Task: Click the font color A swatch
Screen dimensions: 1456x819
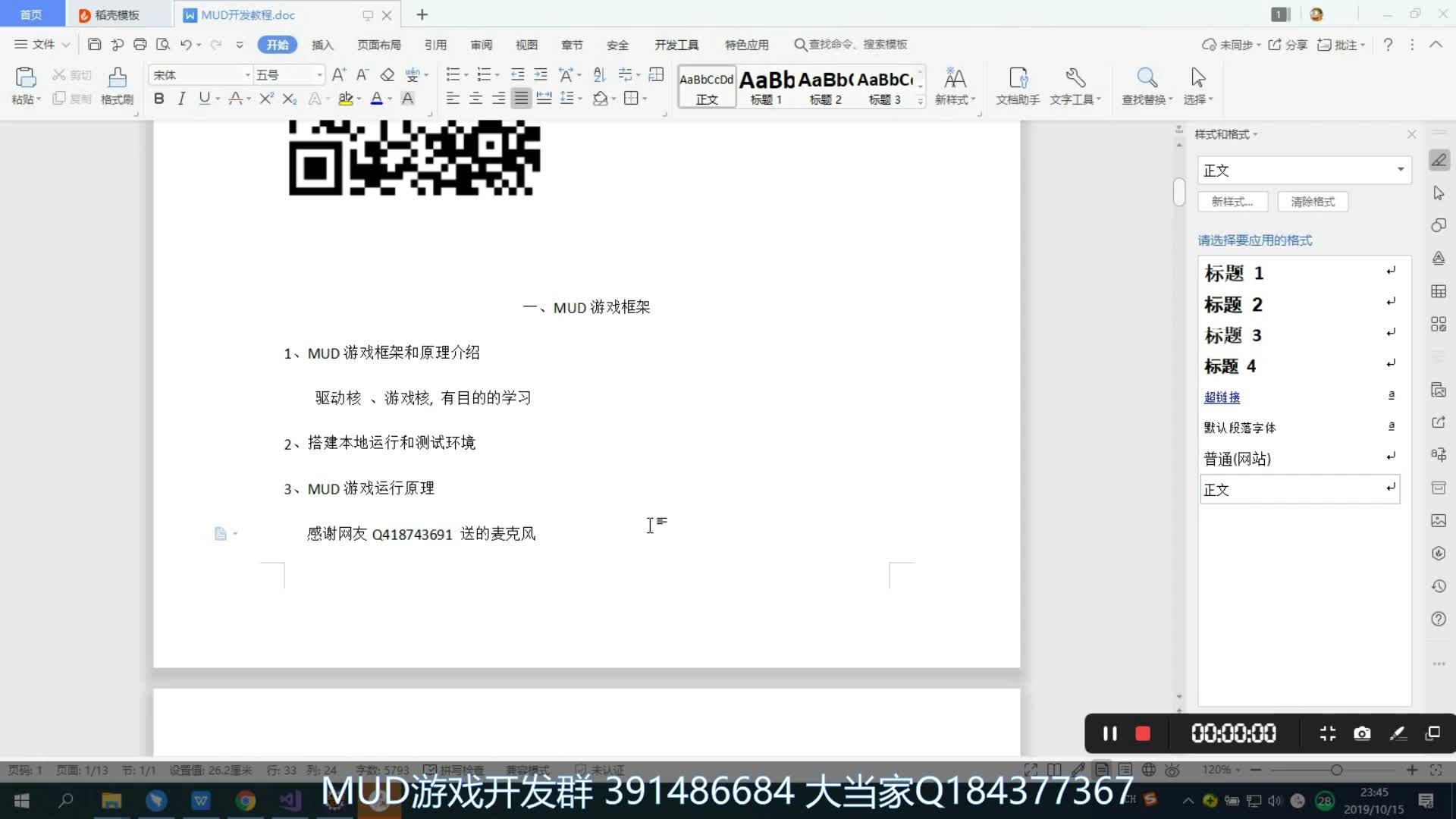Action: coord(376,99)
